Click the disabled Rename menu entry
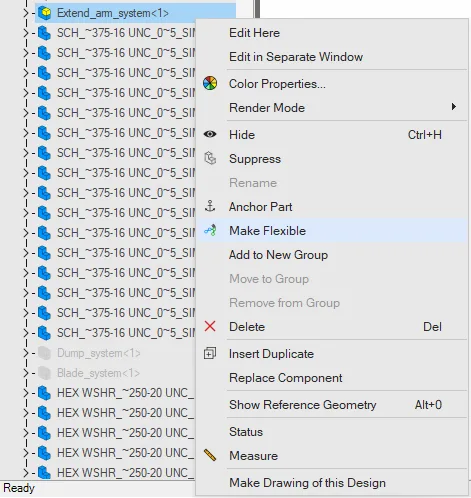 tap(253, 183)
